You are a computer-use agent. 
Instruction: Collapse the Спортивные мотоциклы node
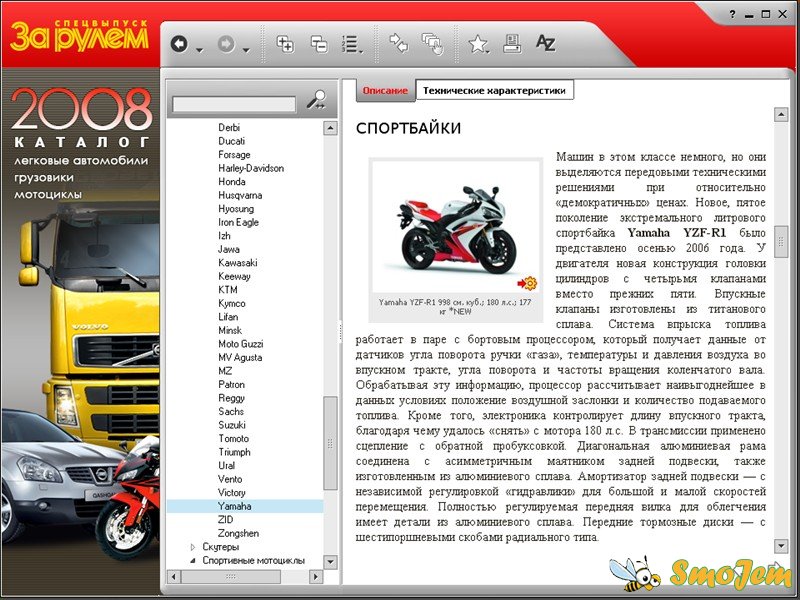coord(193,560)
